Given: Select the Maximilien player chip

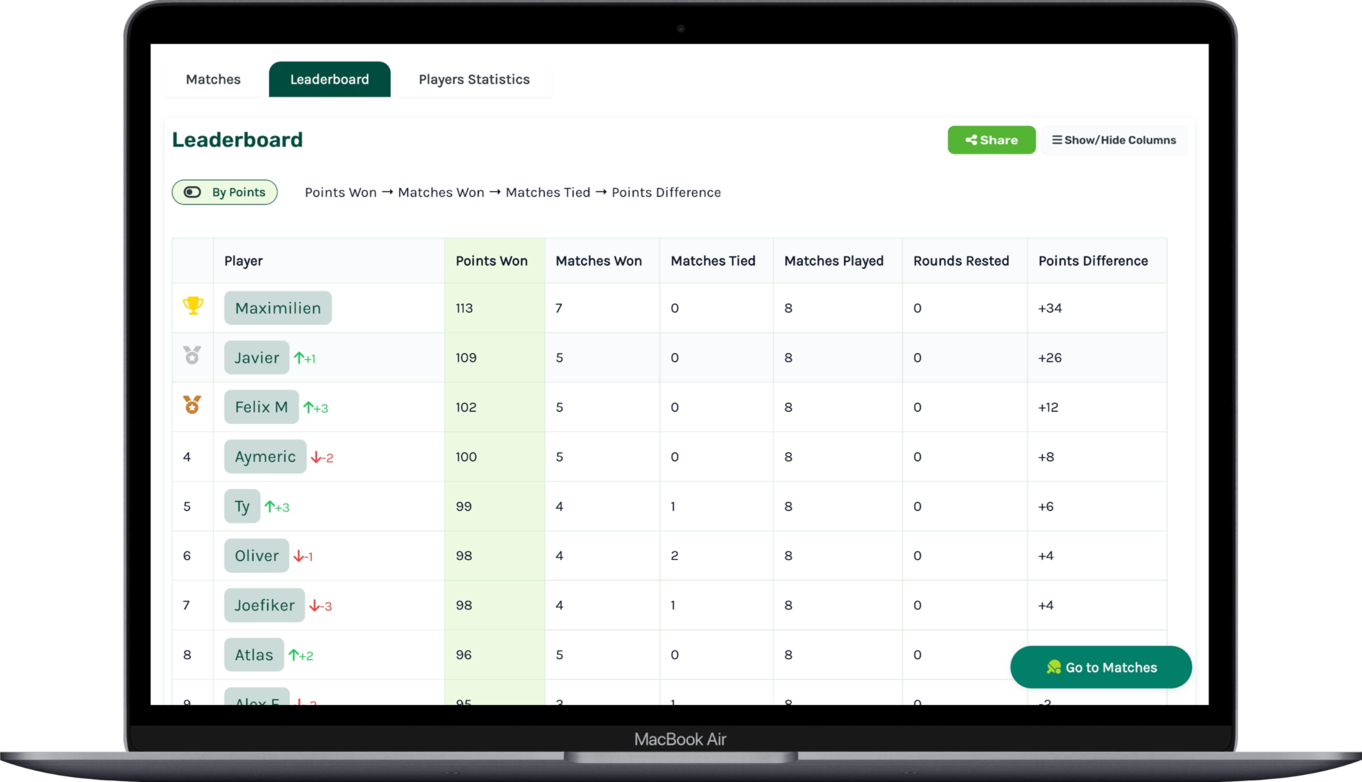Looking at the screenshot, I should (x=278, y=308).
